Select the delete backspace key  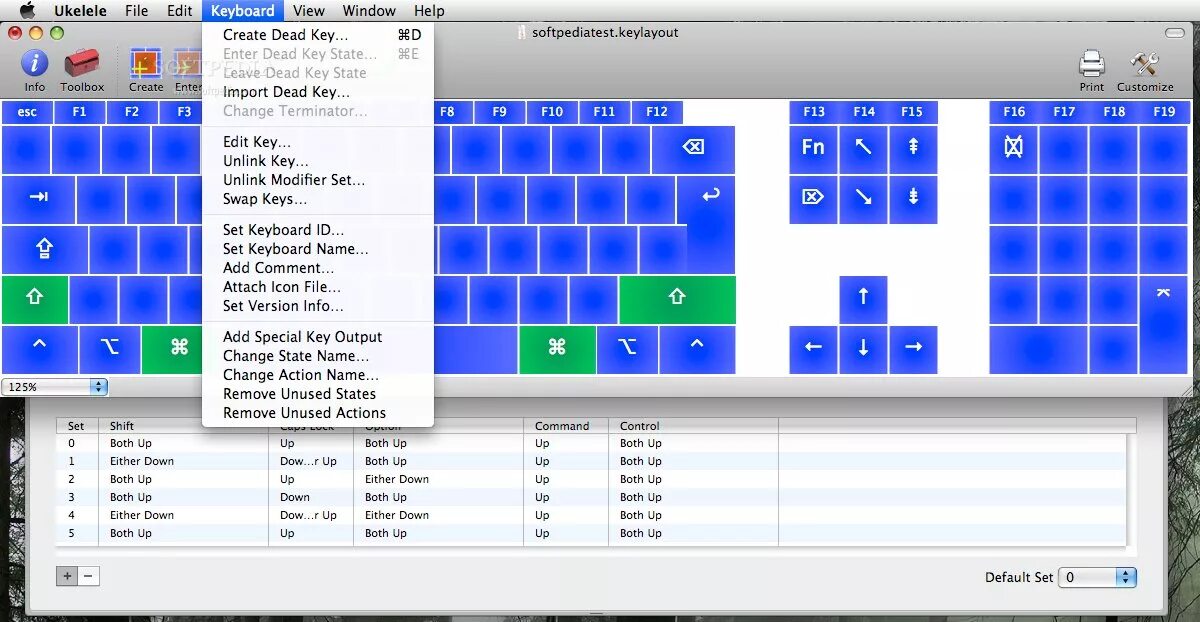pos(693,149)
